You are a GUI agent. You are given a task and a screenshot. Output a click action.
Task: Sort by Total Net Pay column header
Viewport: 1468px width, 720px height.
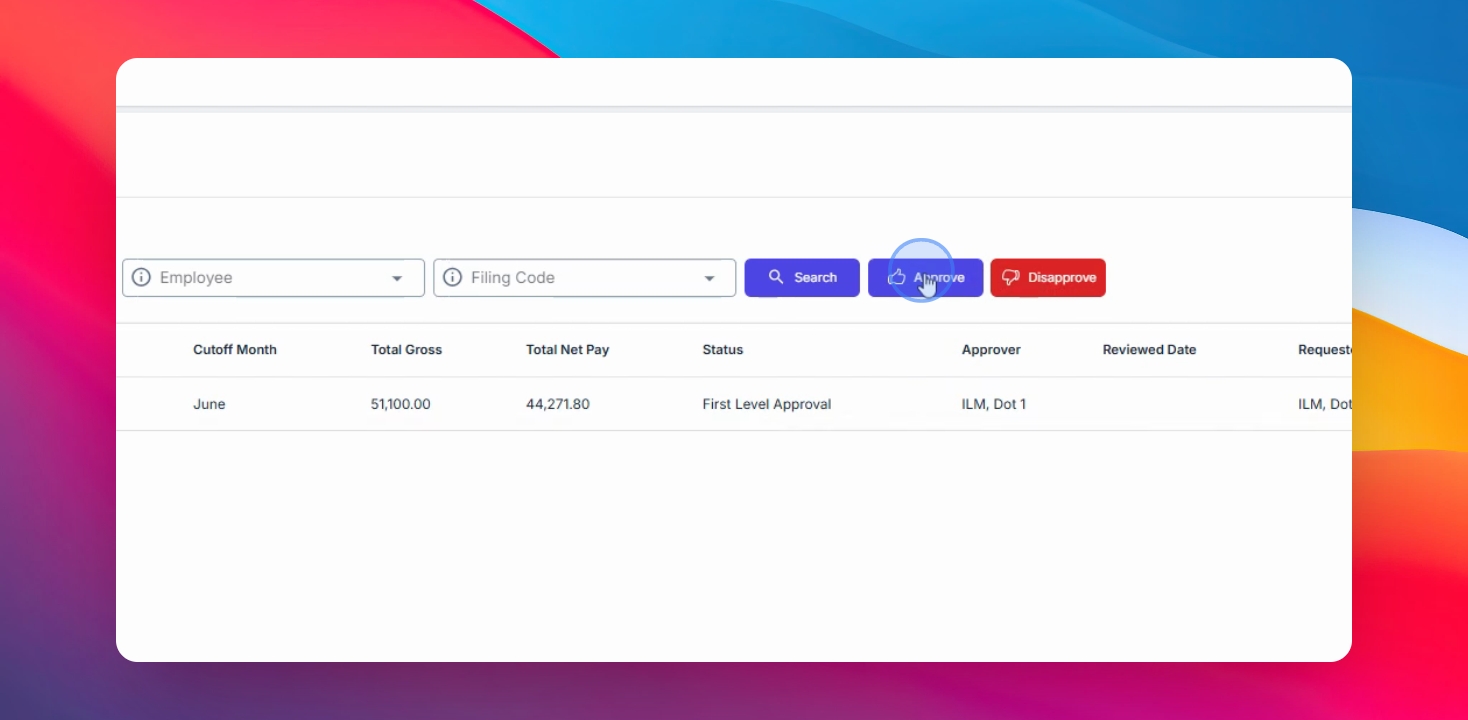coord(567,350)
